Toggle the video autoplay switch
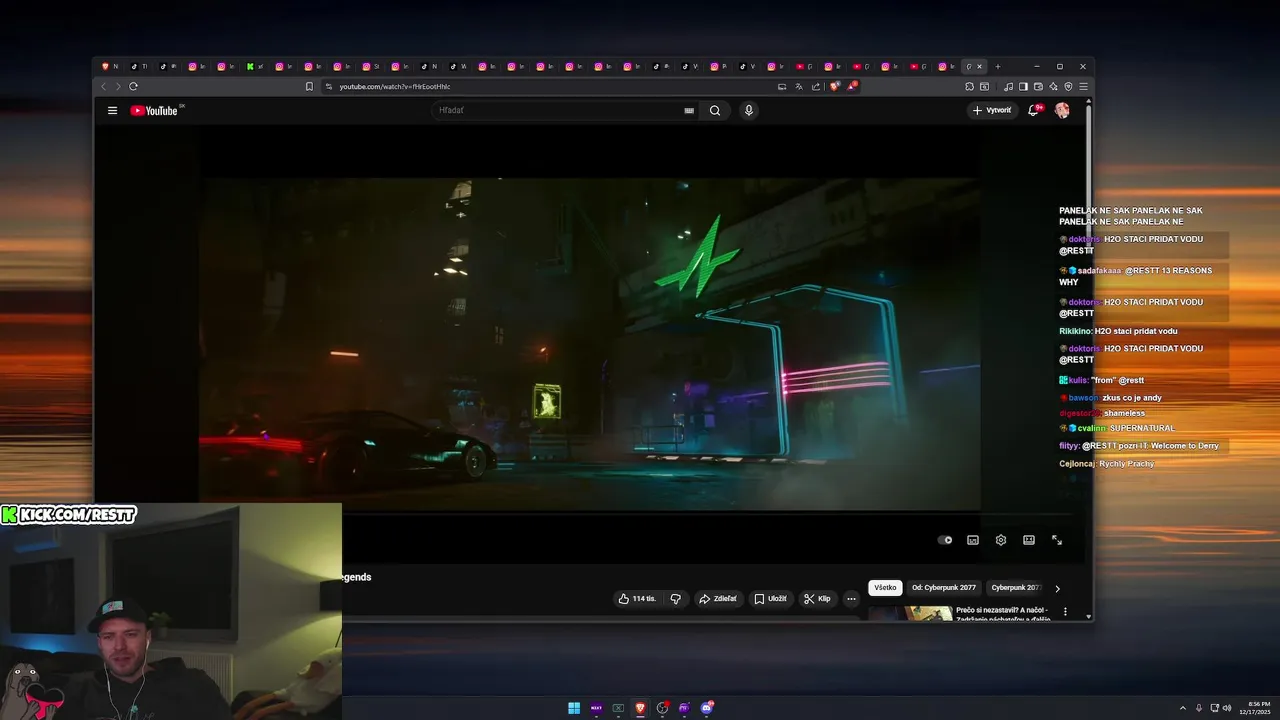Viewport: 1280px width, 720px height. coord(945,540)
